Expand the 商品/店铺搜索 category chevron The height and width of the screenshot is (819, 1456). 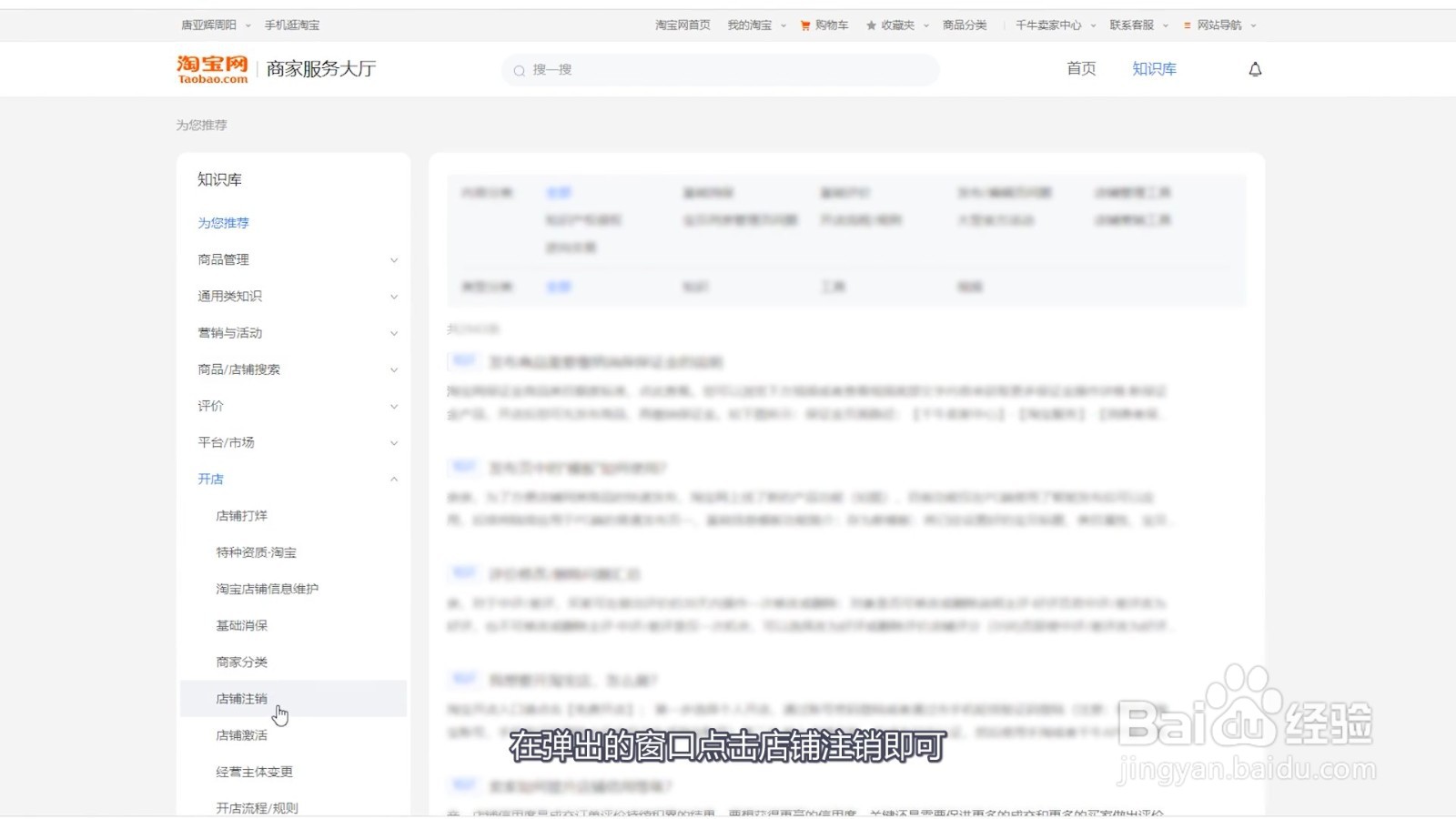tap(394, 369)
